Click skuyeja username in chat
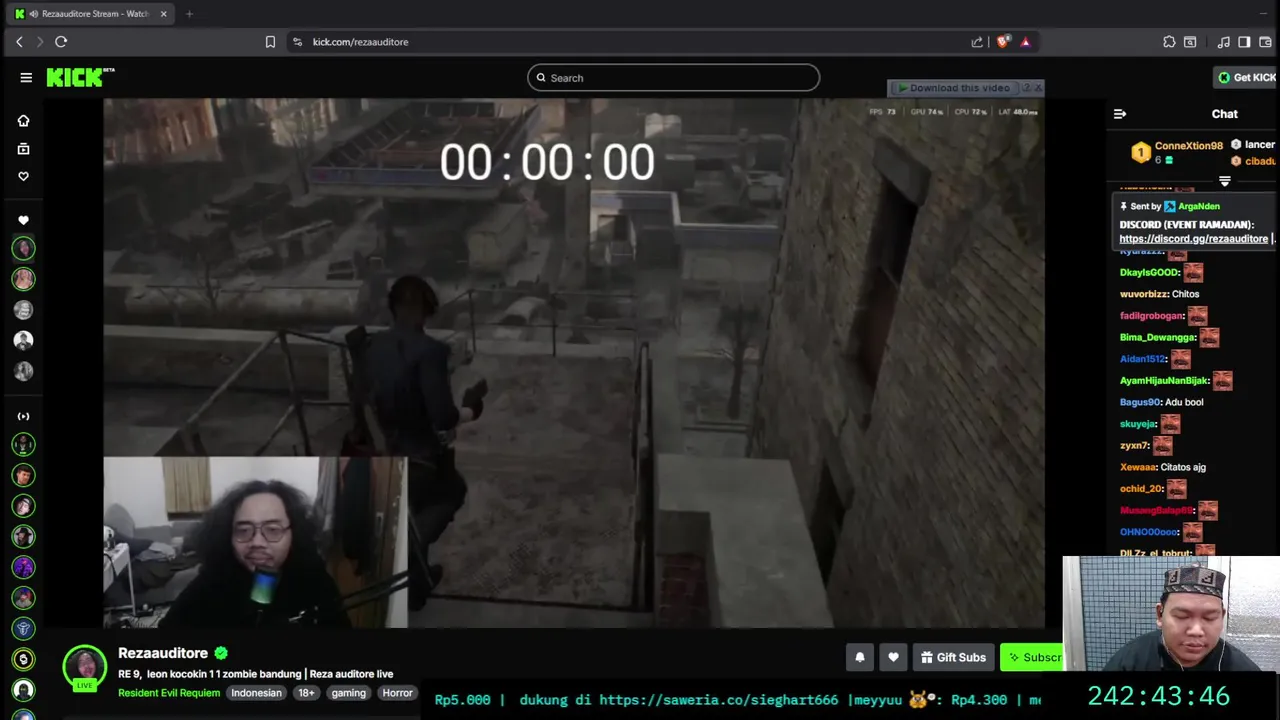Viewport: 1280px width, 720px height. [x=1138, y=424]
